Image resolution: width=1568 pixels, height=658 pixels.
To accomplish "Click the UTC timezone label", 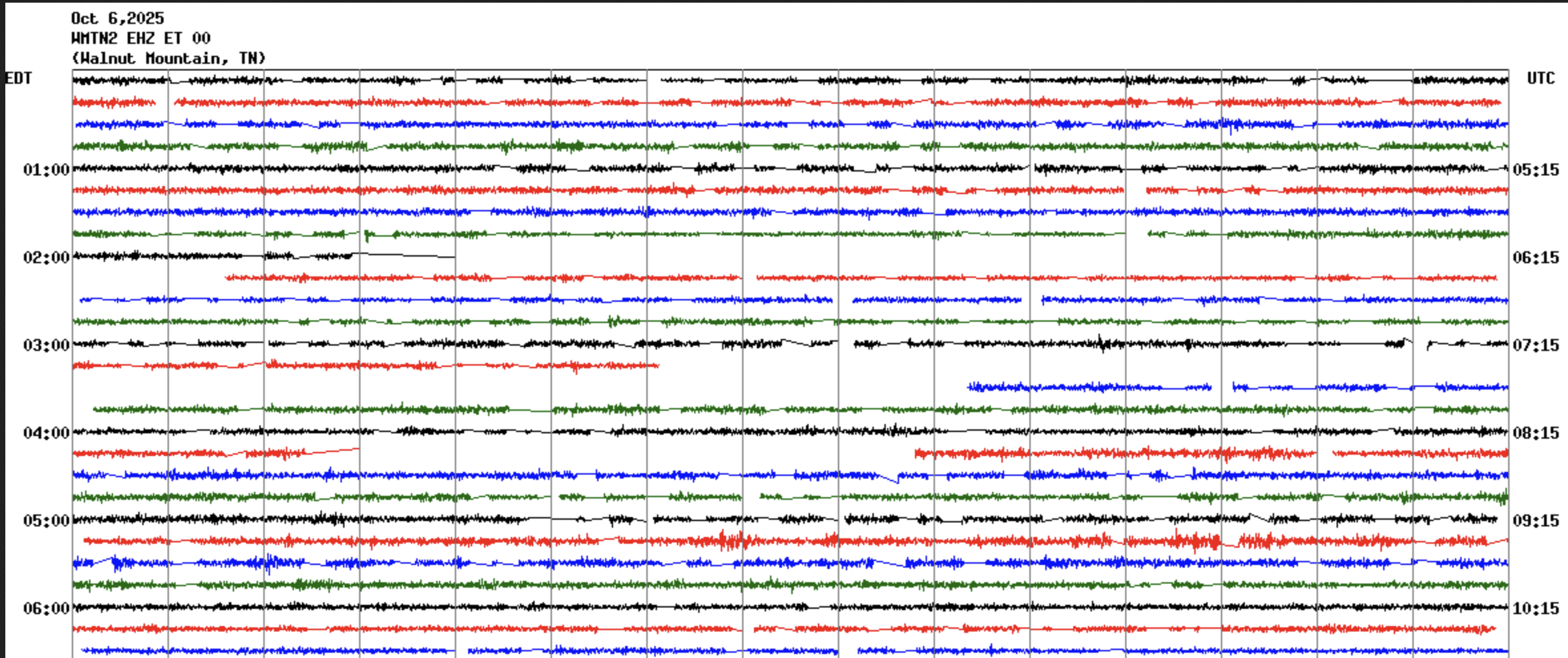I will pos(1541,78).
